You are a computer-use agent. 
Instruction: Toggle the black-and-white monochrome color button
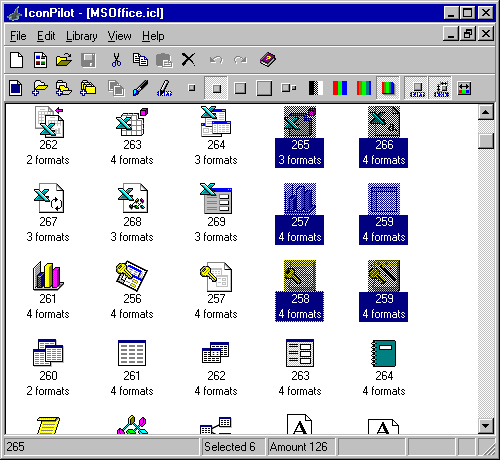pyautogui.click(x=315, y=88)
